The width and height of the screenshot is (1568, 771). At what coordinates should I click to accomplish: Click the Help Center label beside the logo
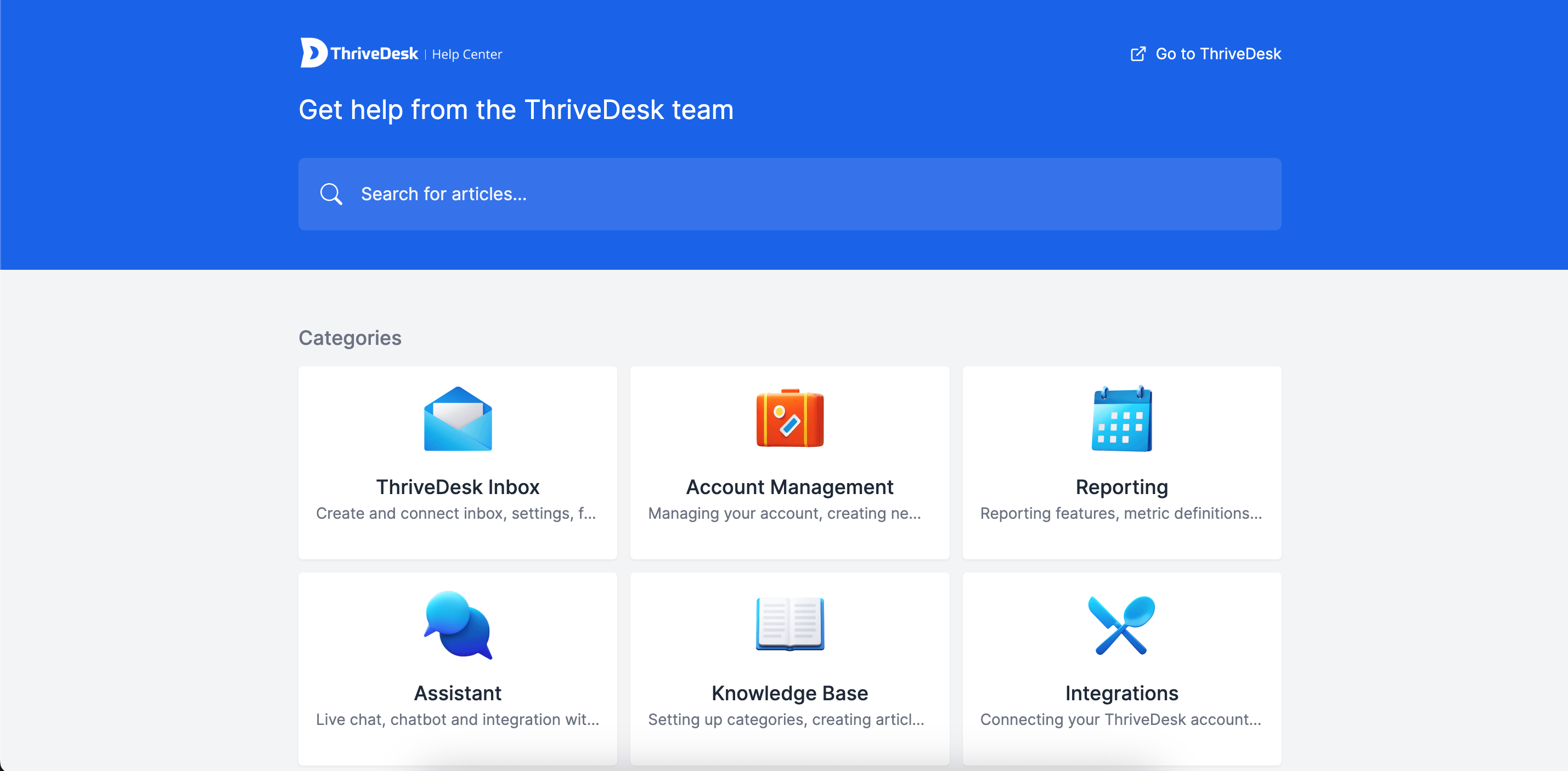[x=467, y=54]
